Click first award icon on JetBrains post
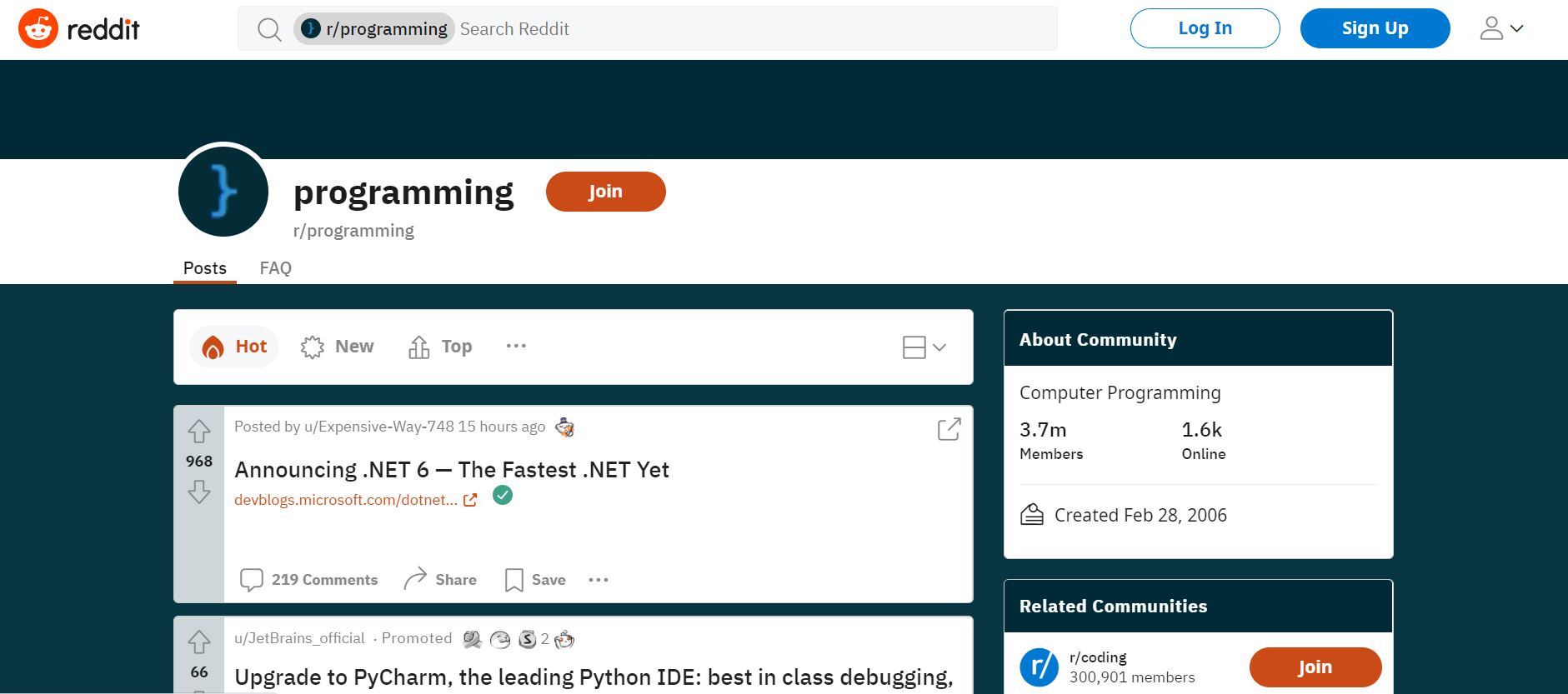This screenshot has width=1568, height=694. click(x=472, y=639)
